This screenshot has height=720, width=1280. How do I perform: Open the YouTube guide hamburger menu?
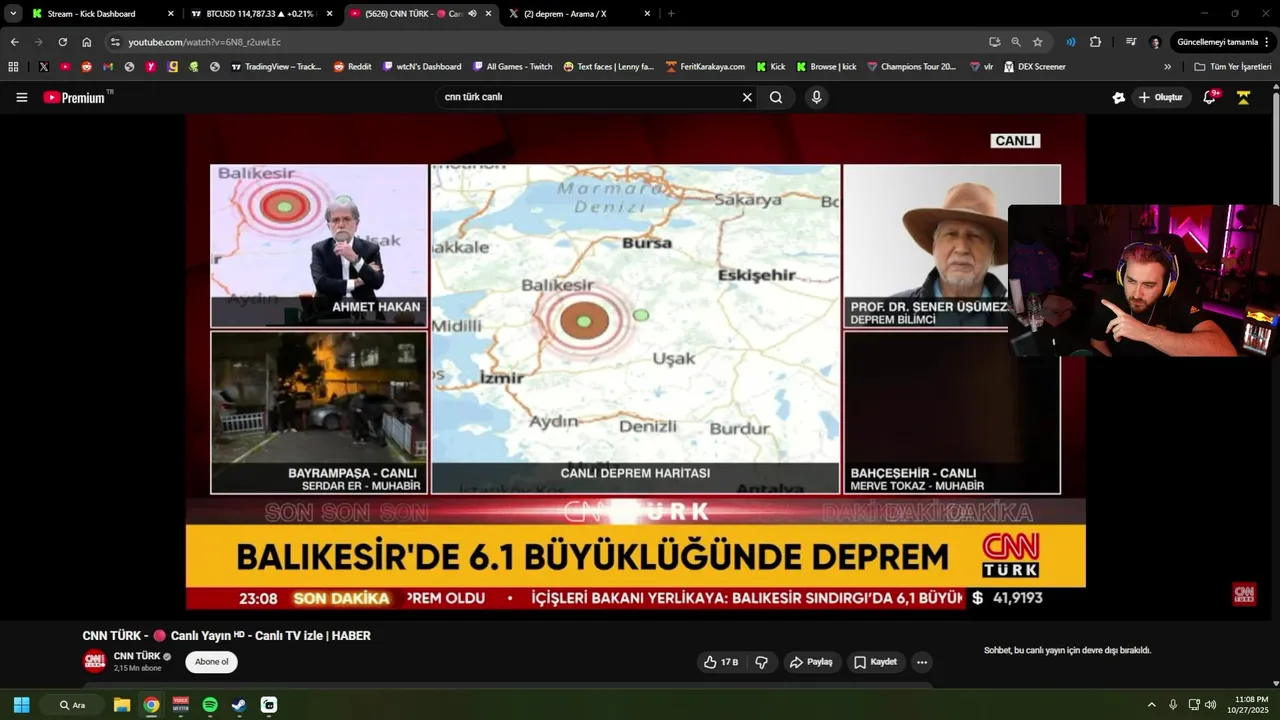21,97
